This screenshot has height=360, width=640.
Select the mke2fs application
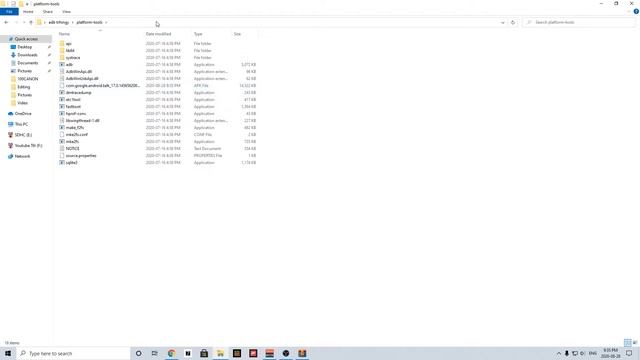(72, 142)
